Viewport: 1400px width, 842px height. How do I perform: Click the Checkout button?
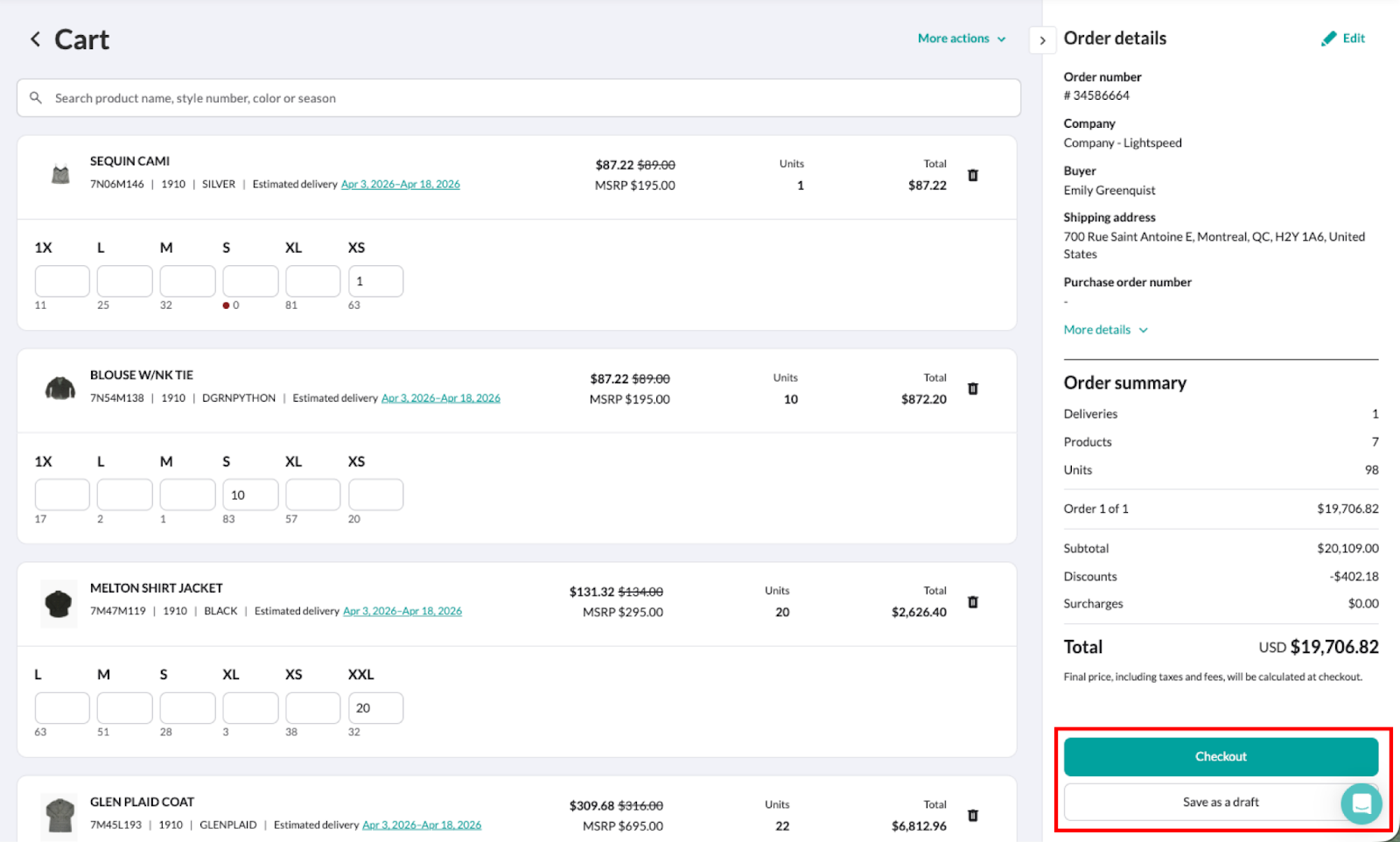[x=1220, y=756]
